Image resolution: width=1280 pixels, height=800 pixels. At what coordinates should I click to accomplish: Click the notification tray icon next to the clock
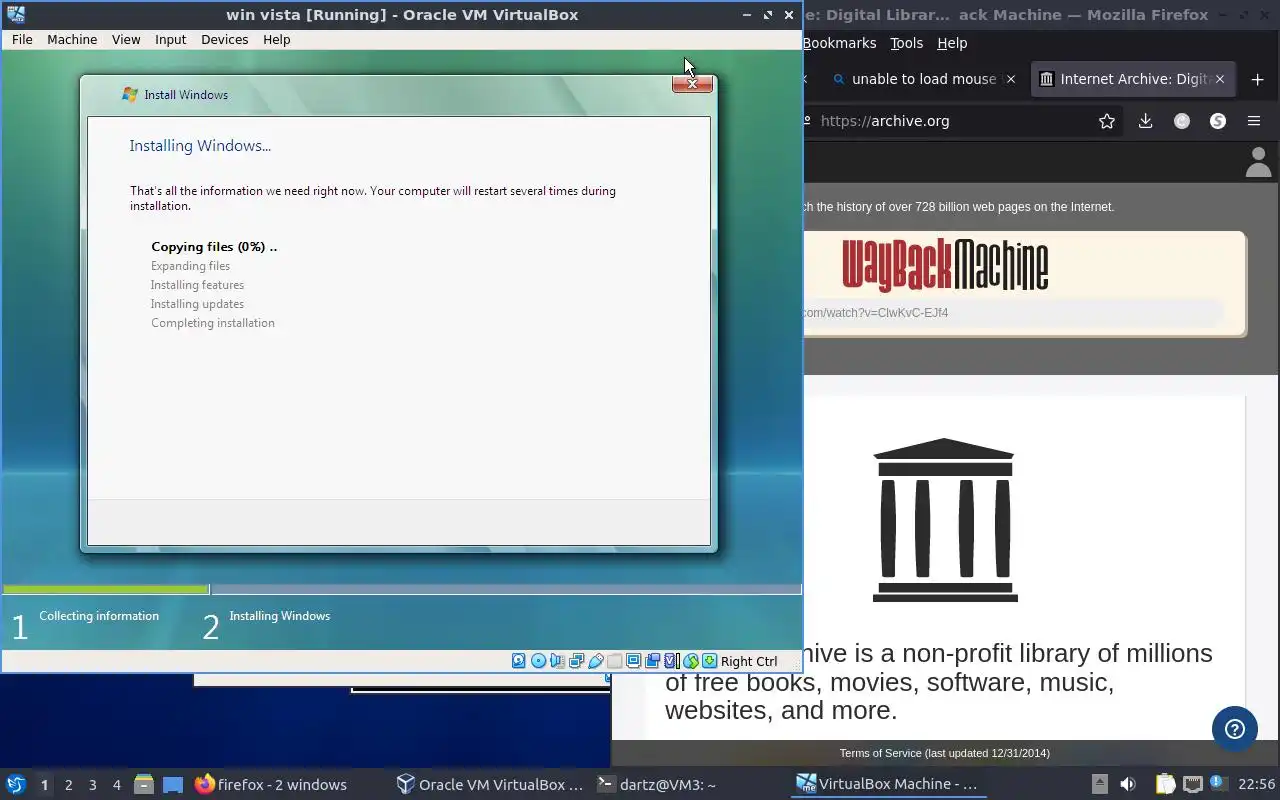click(x=1217, y=783)
